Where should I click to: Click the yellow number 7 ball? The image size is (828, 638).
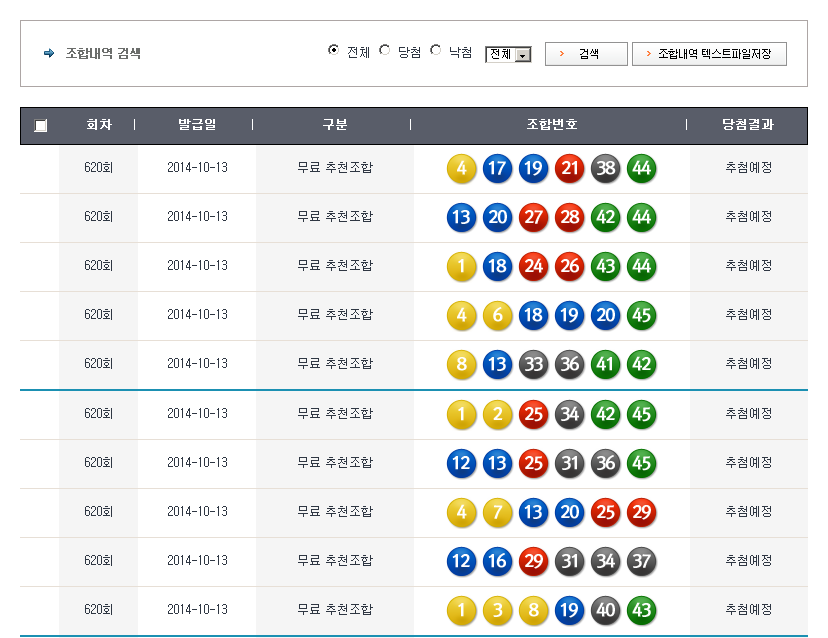point(497,512)
